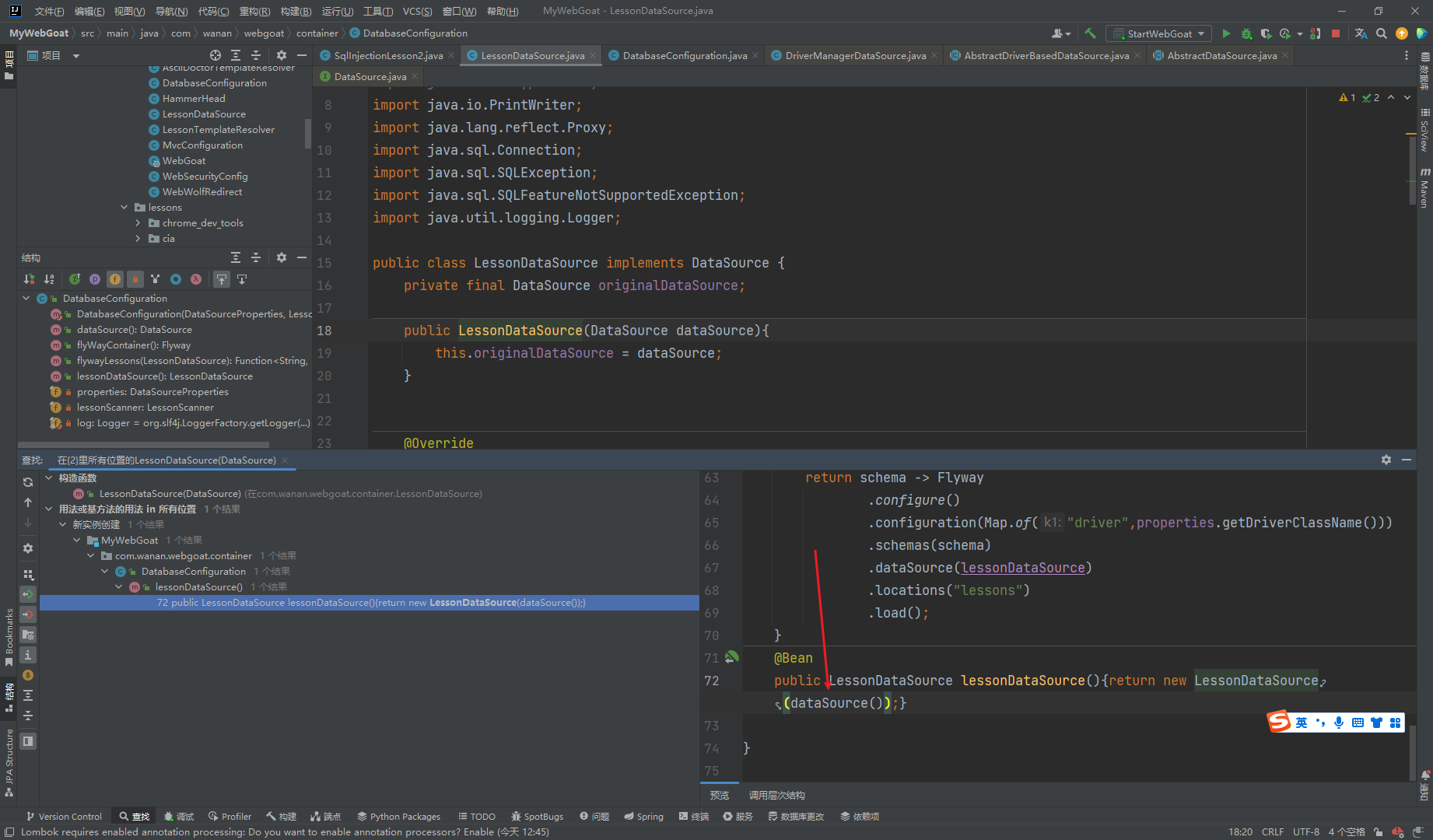This screenshot has height=840, width=1433.
Task: Collapse the 构造函数 group in Find results
Action: (49, 478)
